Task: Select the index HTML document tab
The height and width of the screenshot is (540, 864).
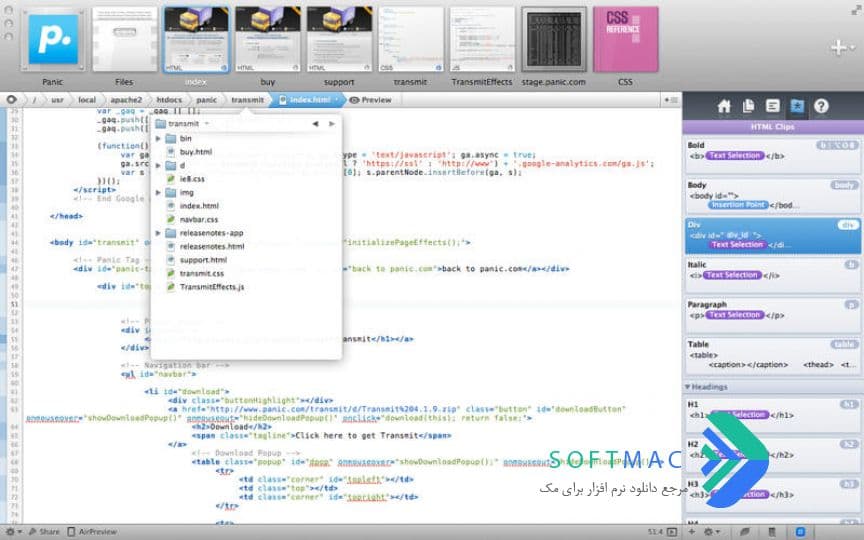Action: (x=196, y=40)
